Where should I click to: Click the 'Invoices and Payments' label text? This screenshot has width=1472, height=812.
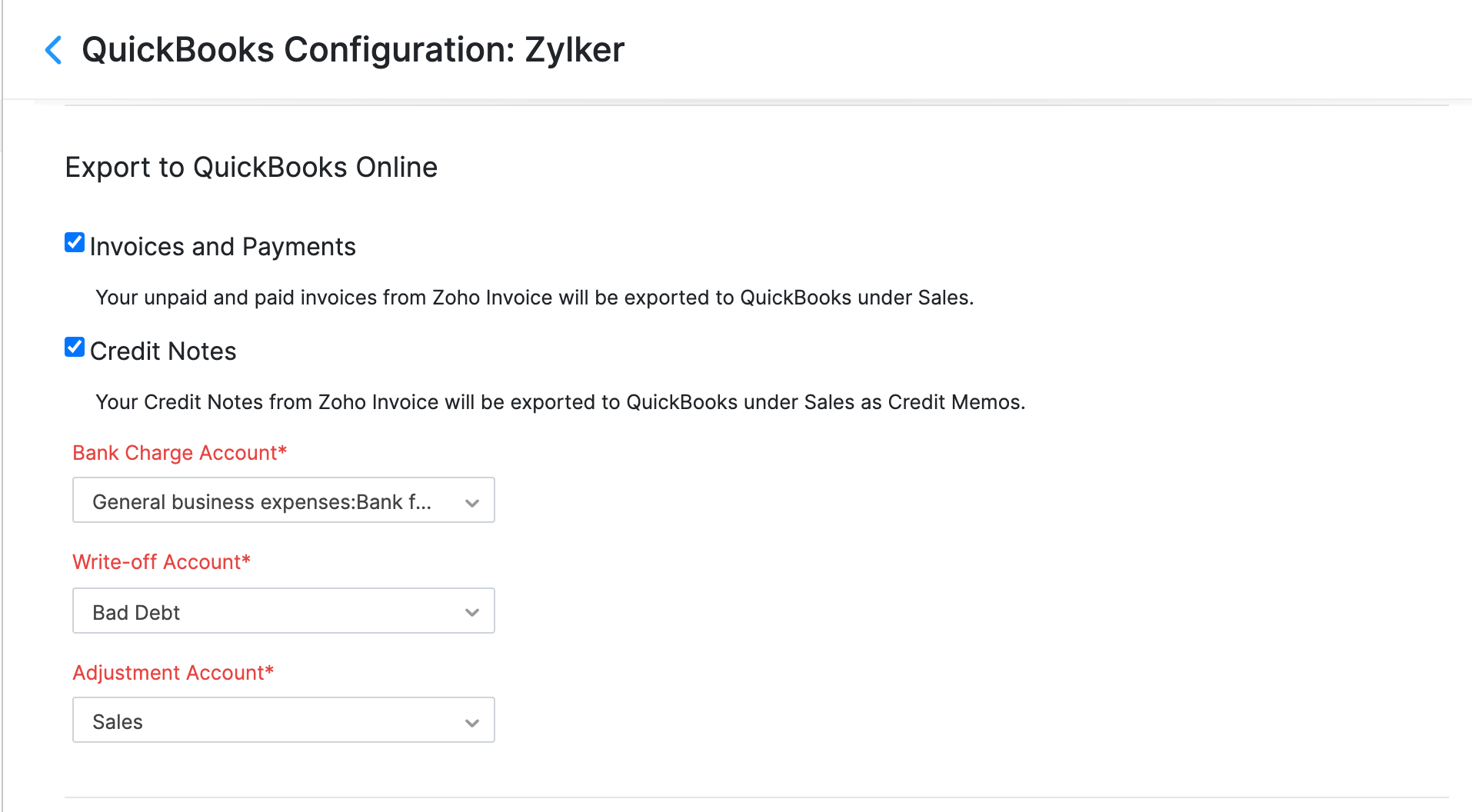tap(222, 247)
